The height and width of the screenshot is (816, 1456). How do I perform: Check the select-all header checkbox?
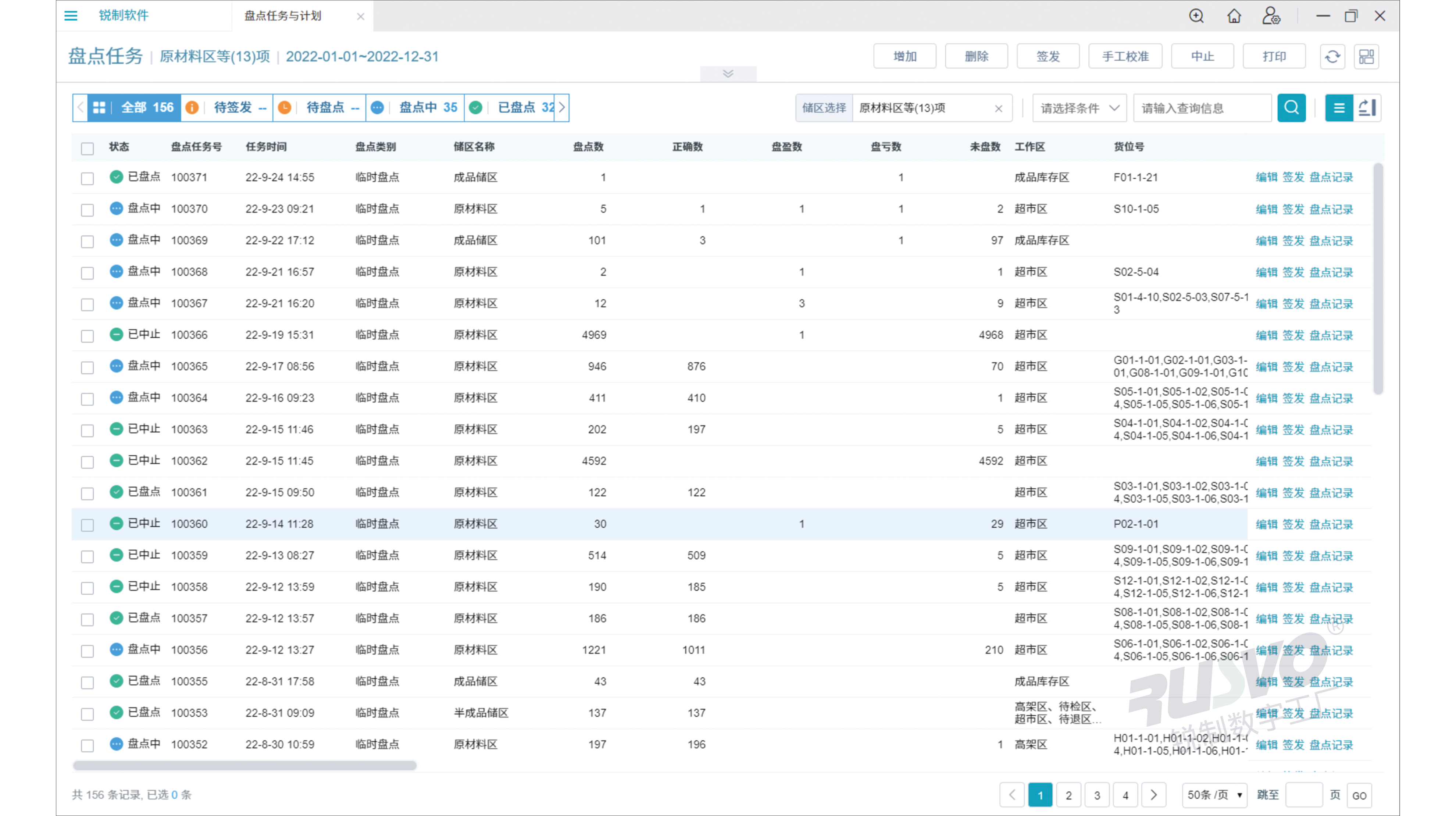click(x=87, y=148)
